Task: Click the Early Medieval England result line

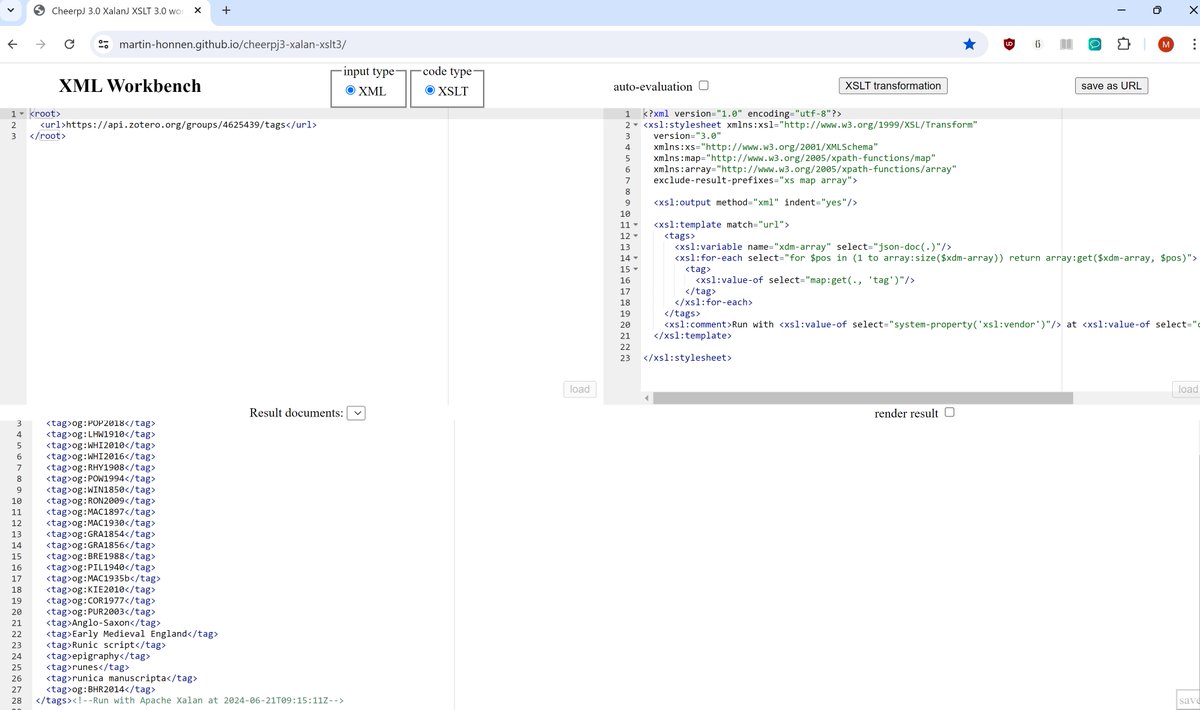Action: [131, 633]
